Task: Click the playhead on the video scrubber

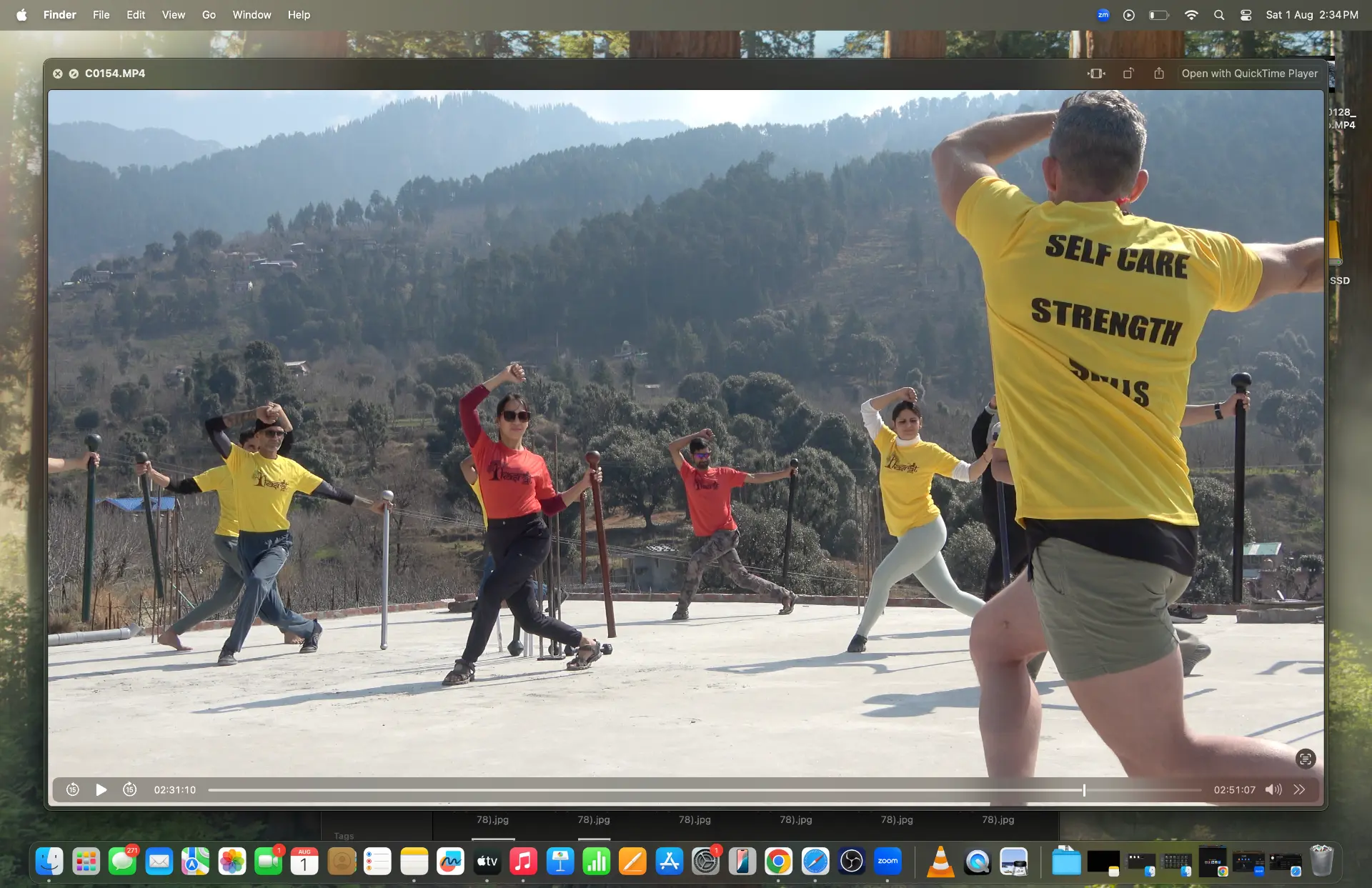Action: click(x=1084, y=789)
